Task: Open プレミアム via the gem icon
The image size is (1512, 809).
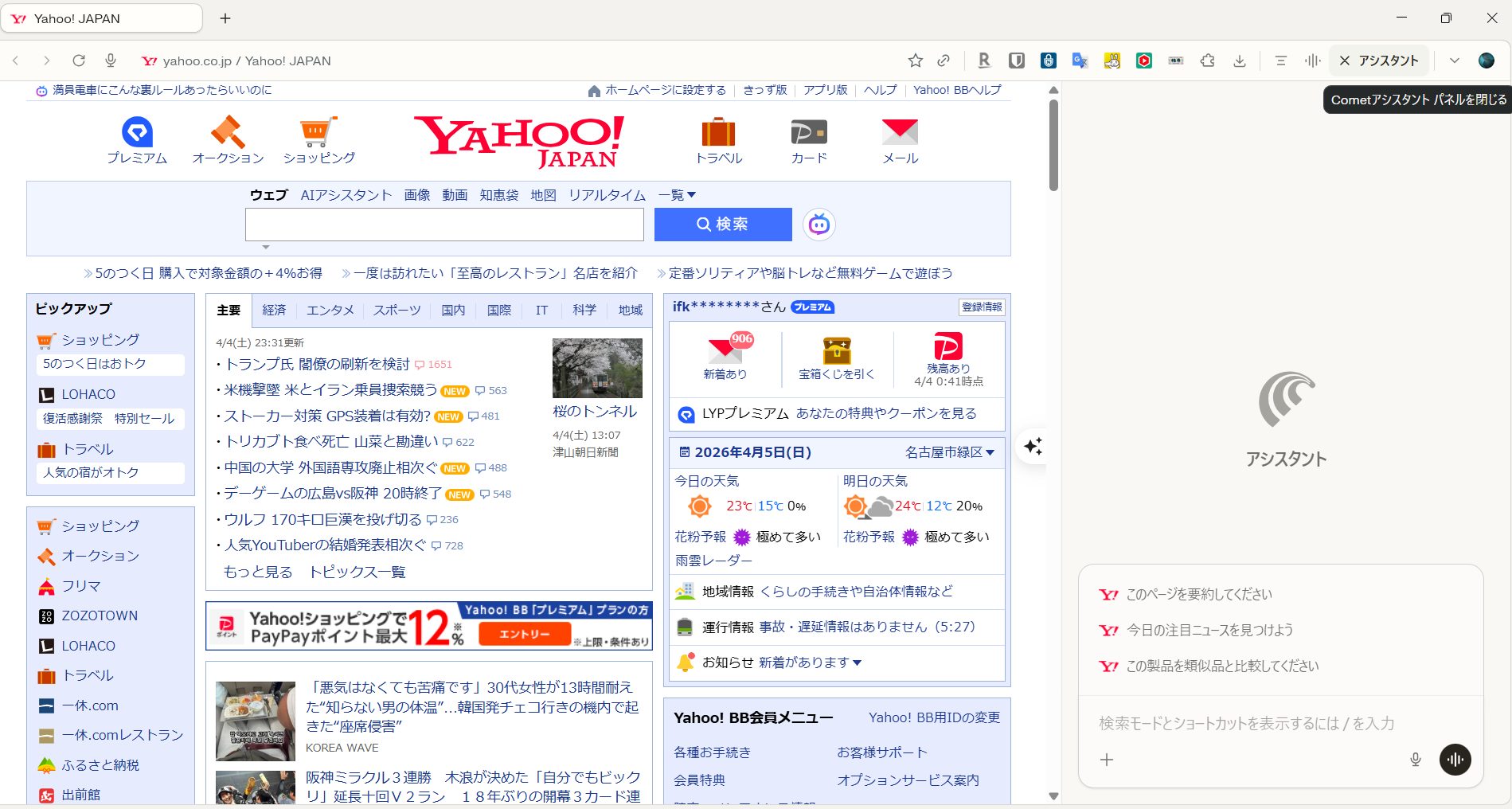Action: coord(136,131)
